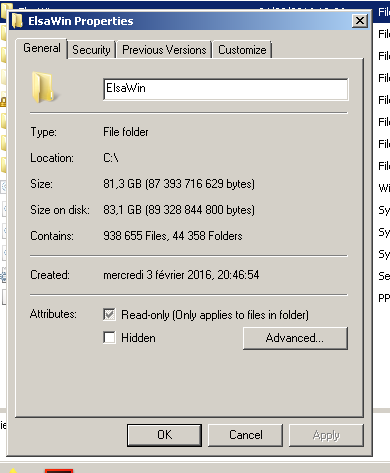Click the greyed-out Apply button

pyautogui.click(x=326, y=435)
